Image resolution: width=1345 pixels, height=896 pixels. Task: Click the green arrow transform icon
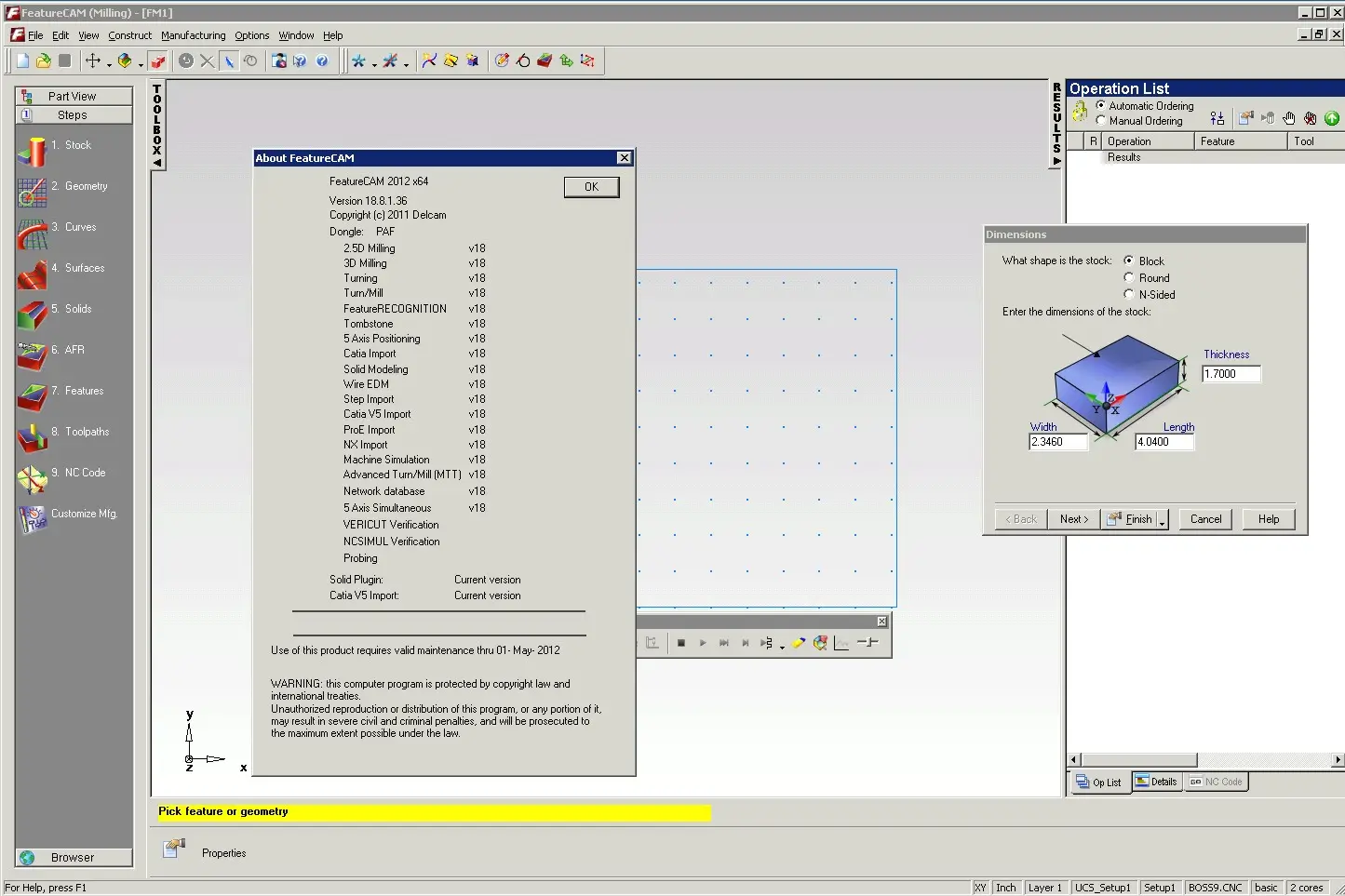tap(566, 60)
